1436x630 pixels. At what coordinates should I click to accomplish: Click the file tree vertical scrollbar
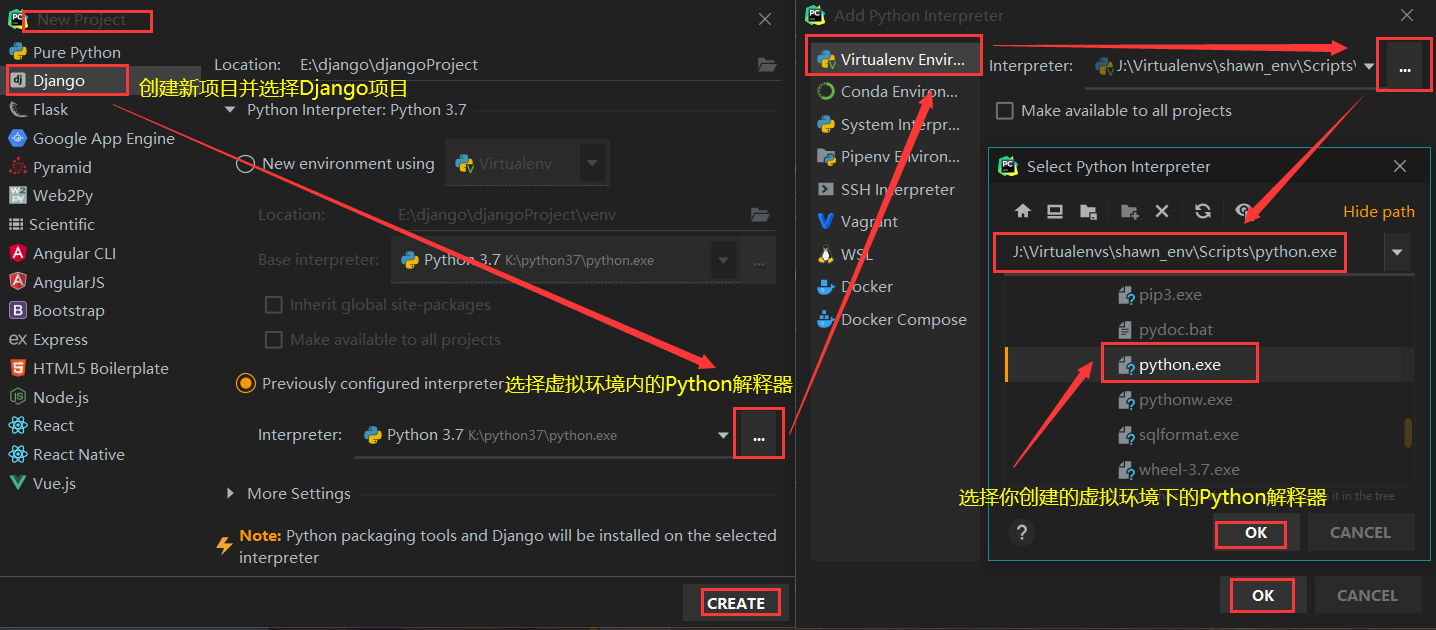(x=1408, y=433)
